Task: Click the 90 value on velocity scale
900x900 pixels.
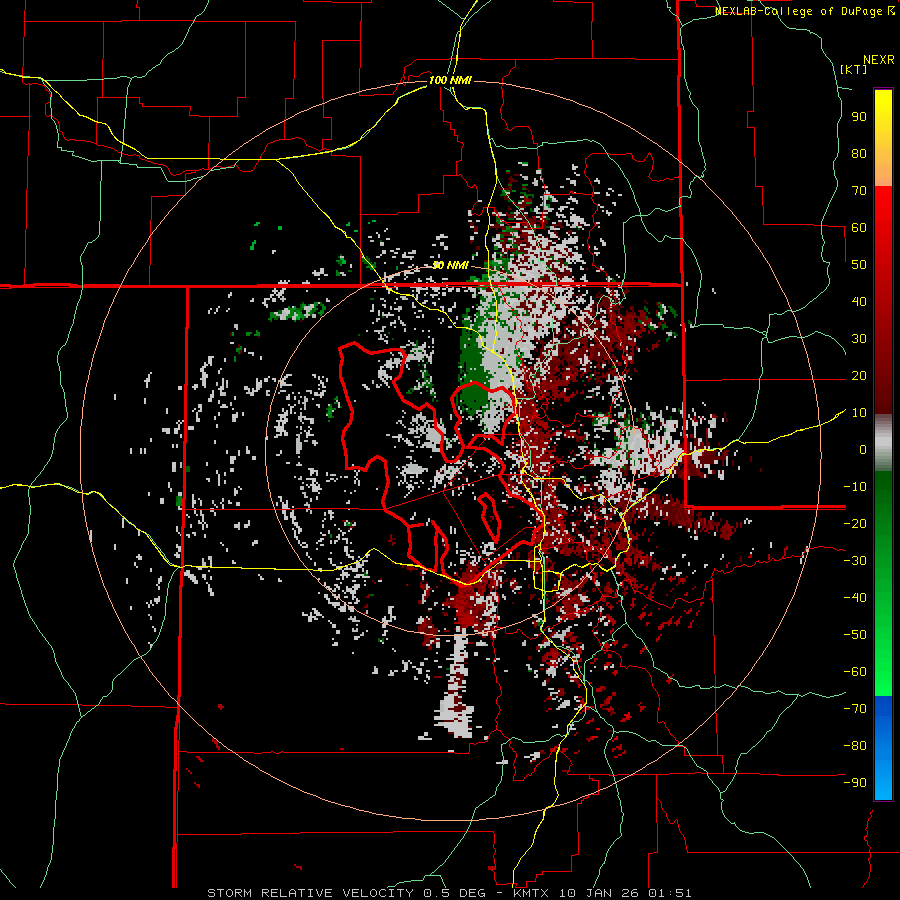Action: click(859, 117)
